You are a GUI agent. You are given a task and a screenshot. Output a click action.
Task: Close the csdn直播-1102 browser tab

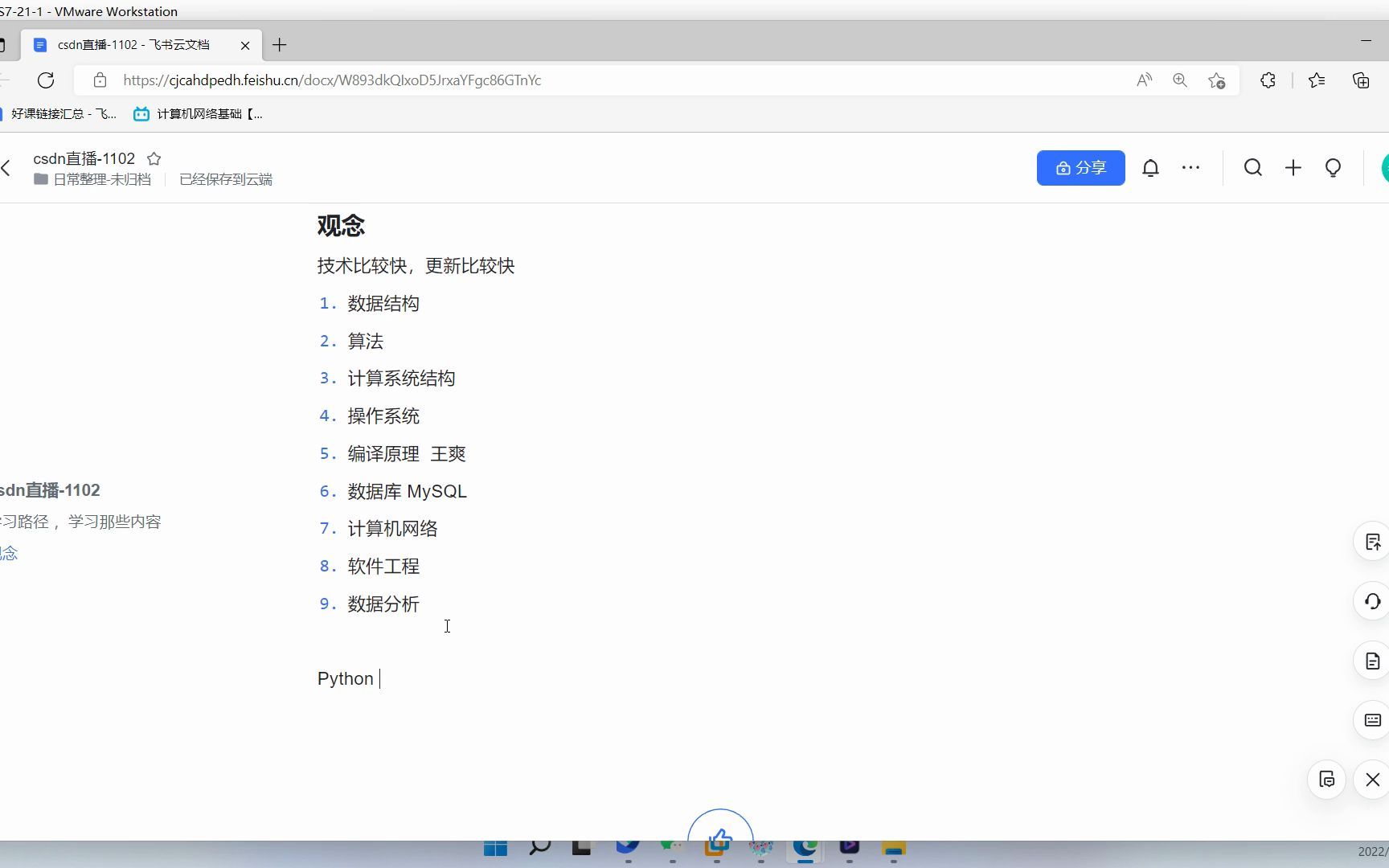pyautogui.click(x=245, y=45)
